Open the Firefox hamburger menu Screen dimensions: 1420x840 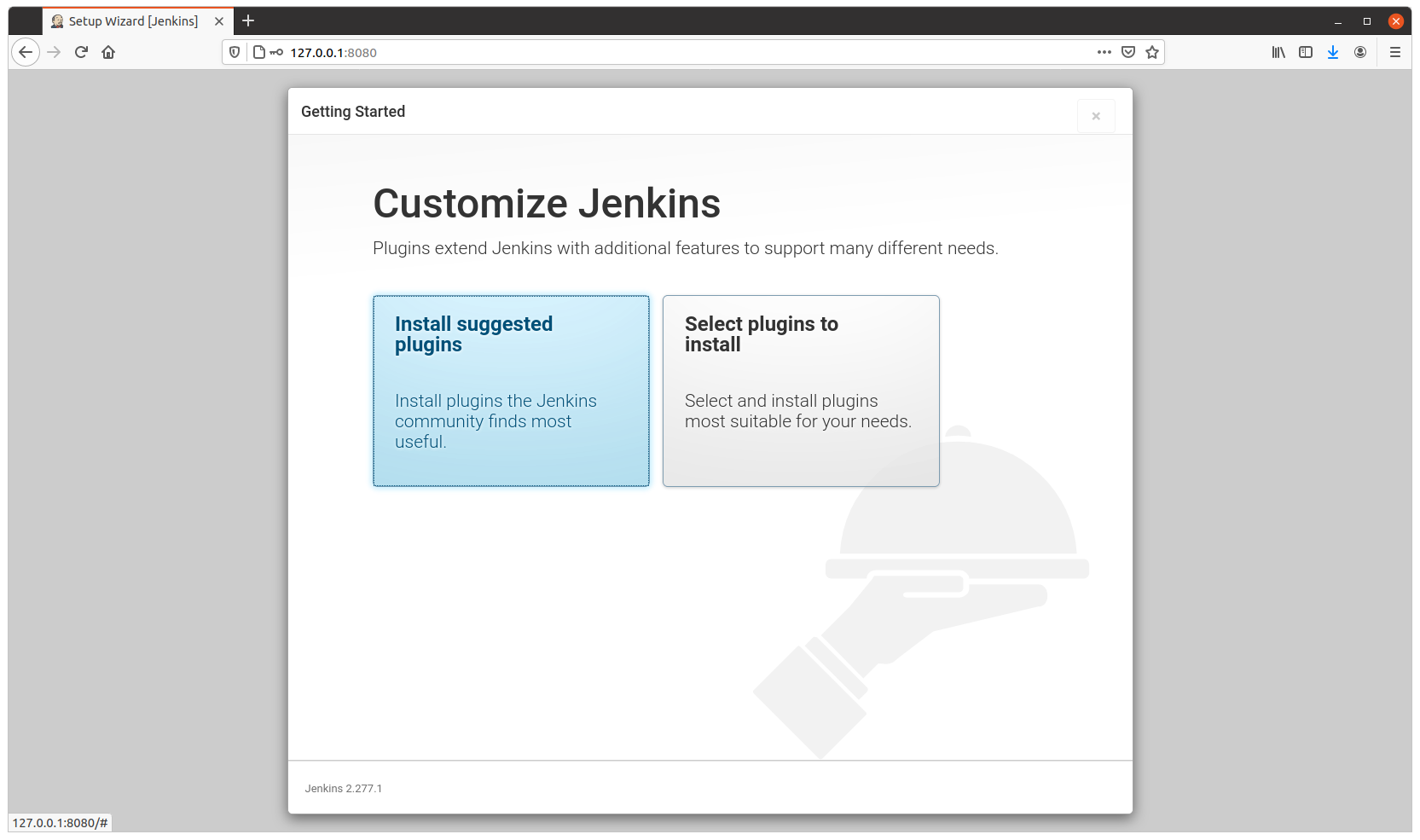[x=1395, y=52]
